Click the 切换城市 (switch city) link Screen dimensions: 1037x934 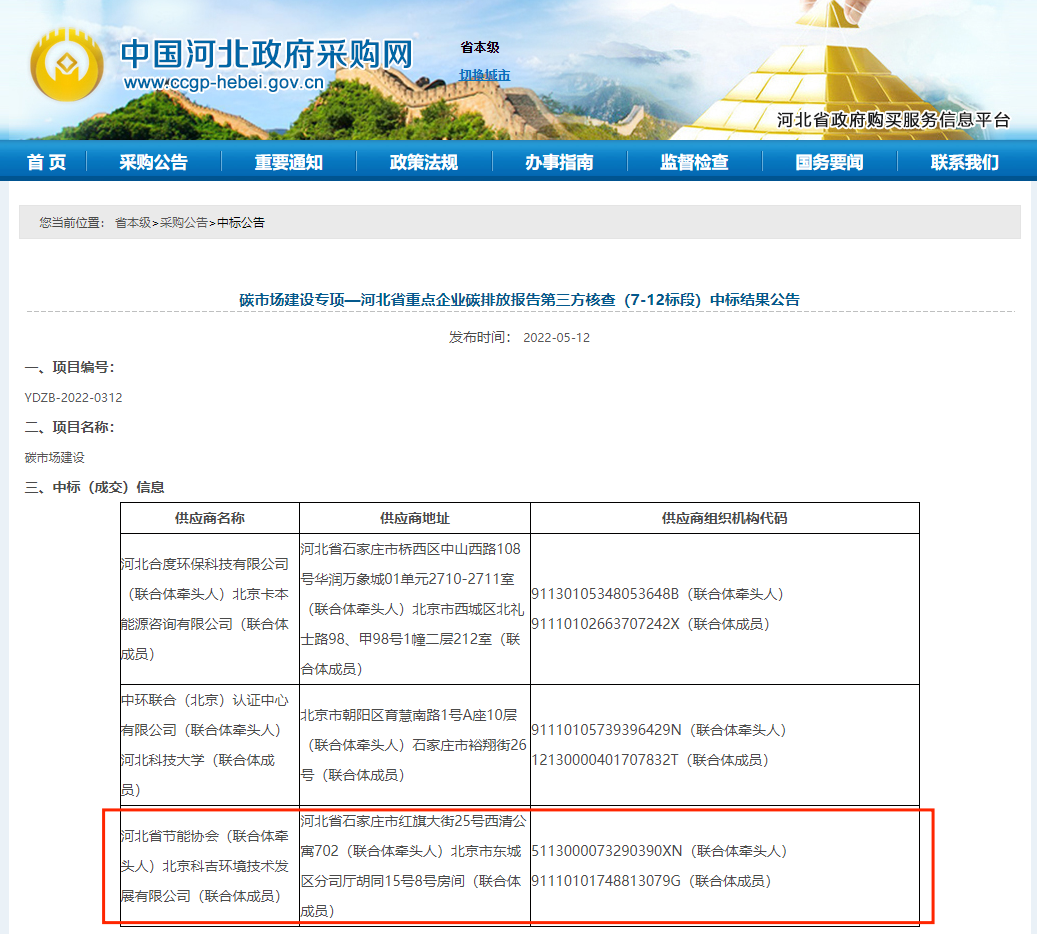click(x=487, y=75)
